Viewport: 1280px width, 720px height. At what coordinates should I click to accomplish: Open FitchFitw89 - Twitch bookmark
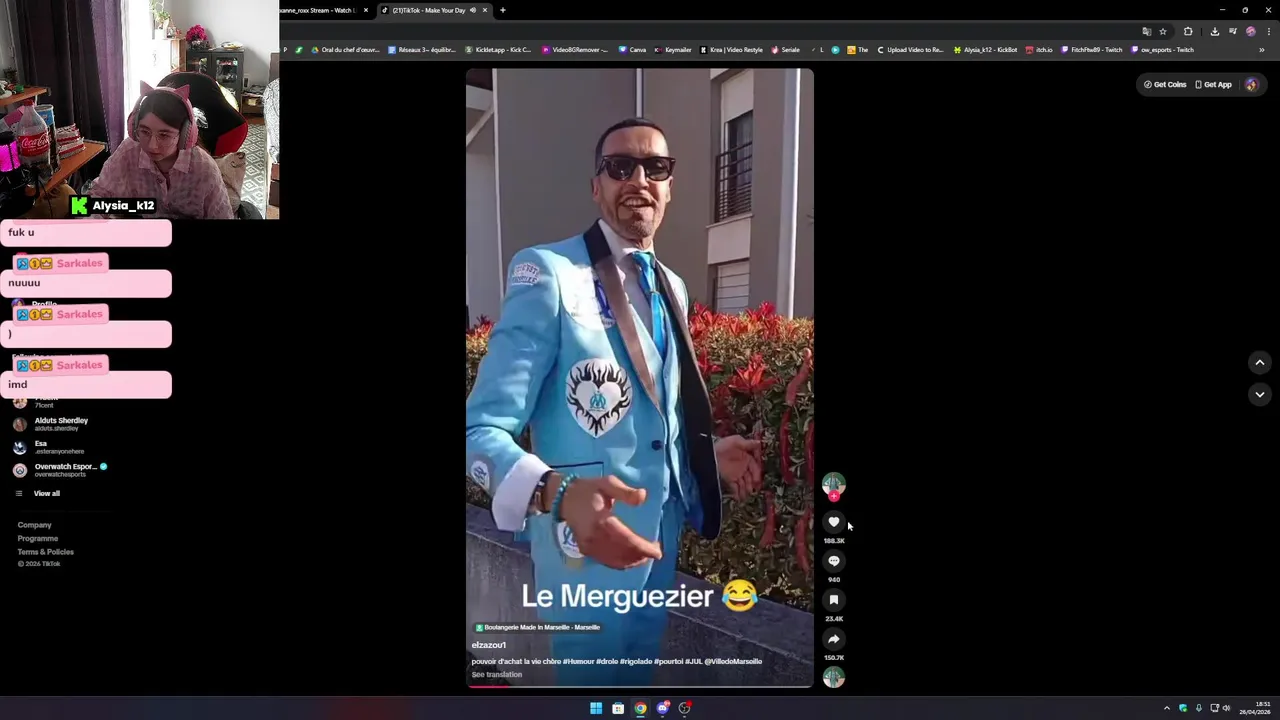[1092, 50]
